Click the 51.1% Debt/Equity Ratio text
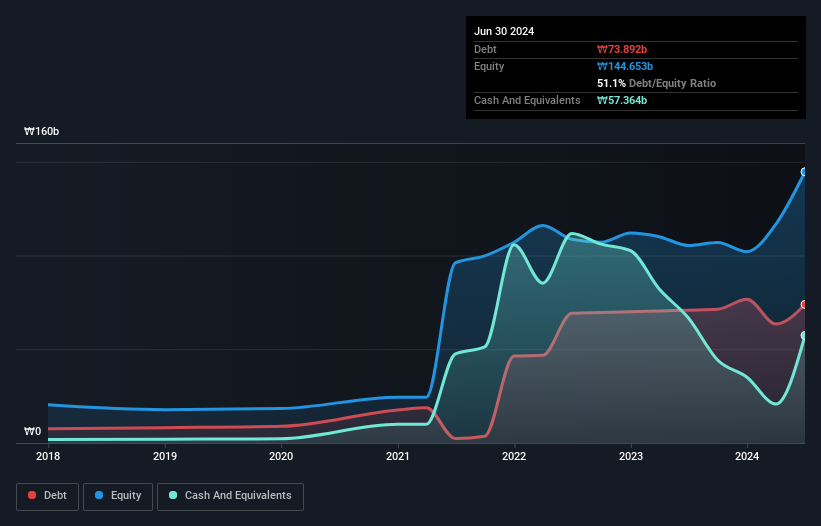Screen dimensions: 821x526 (x=657, y=83)
